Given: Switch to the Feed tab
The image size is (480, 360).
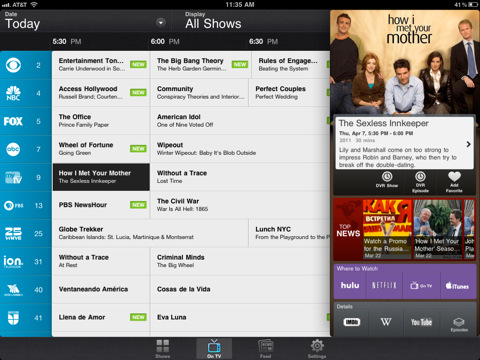Looking at the screenshot, I should click(x=266, y=348).
